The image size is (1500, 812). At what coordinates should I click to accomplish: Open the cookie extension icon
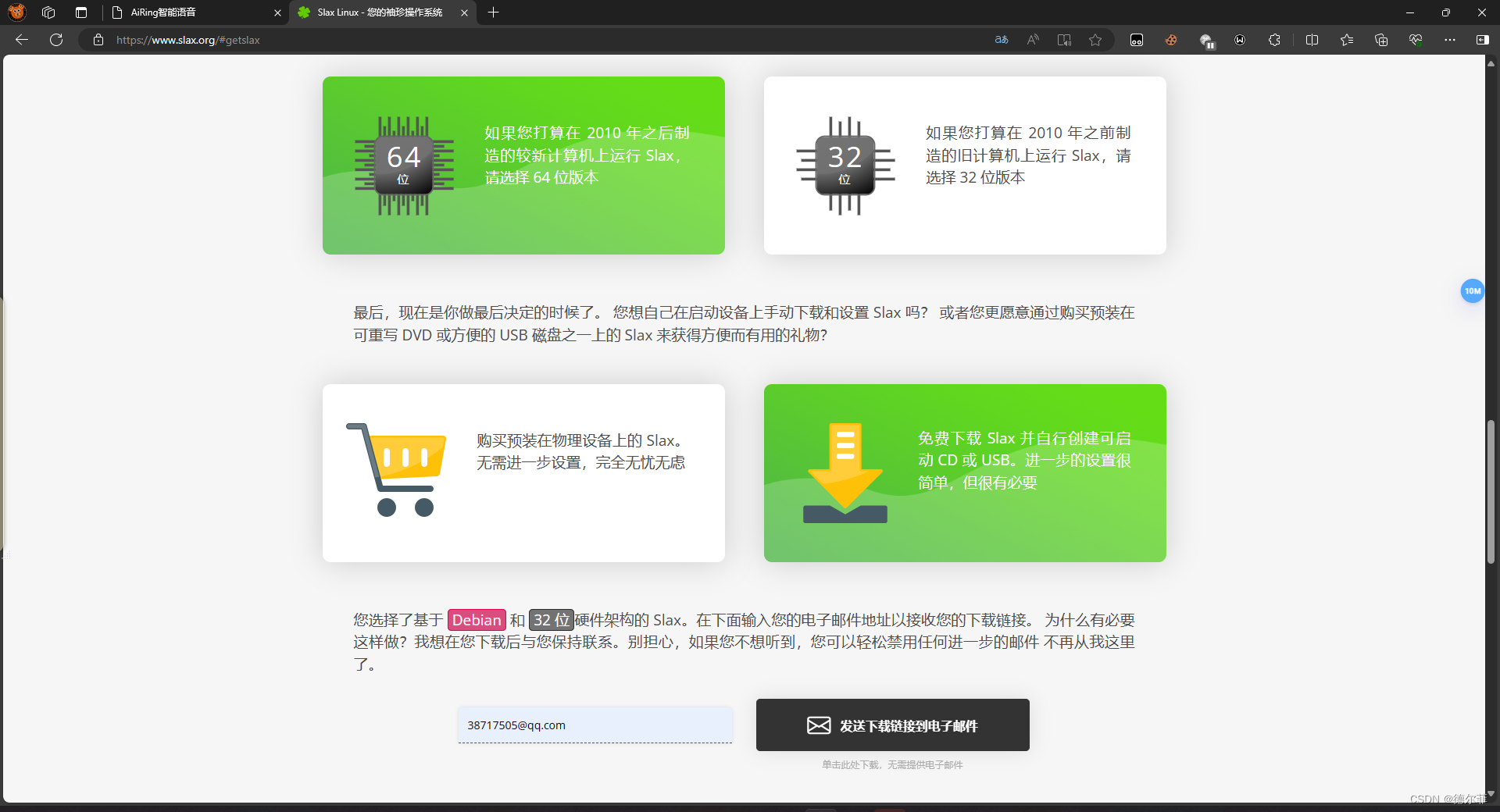pyautogui.click(x=1171, y=40)
